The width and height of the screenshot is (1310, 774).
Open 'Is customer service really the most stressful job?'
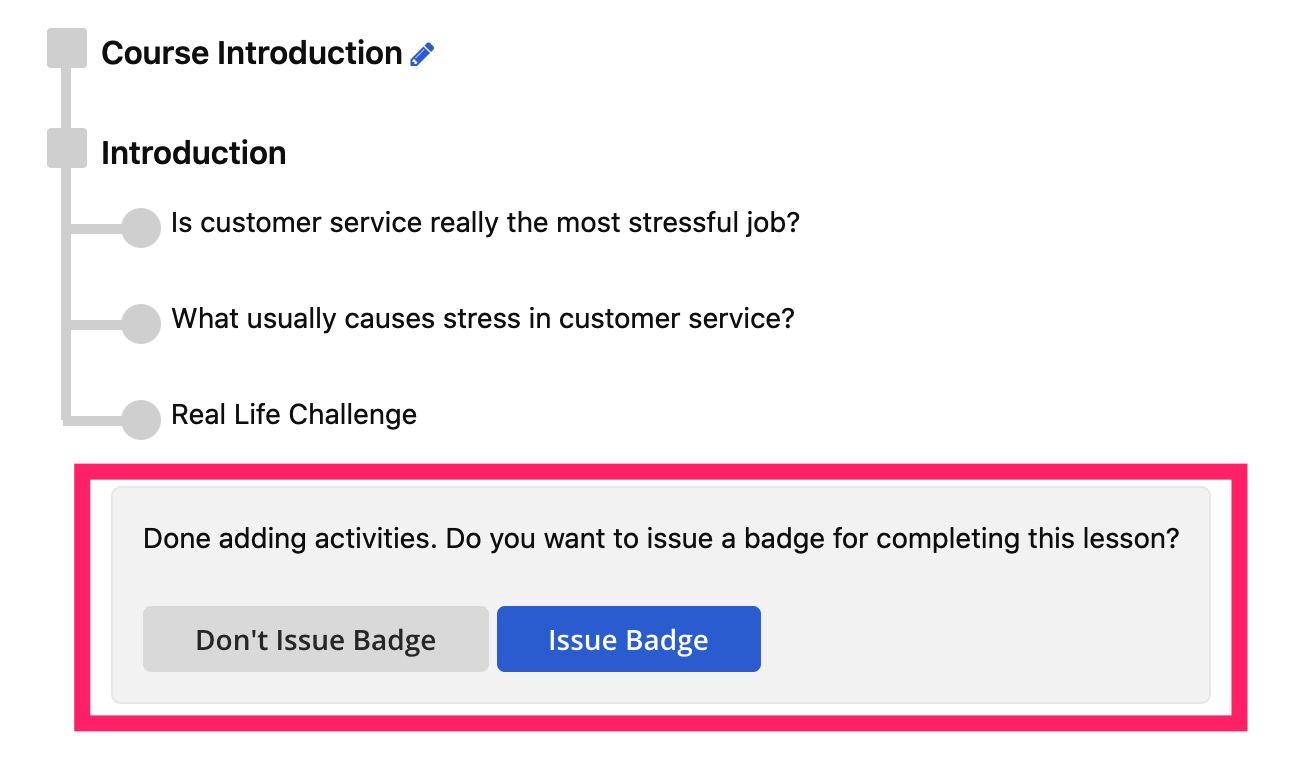point(486,222)
